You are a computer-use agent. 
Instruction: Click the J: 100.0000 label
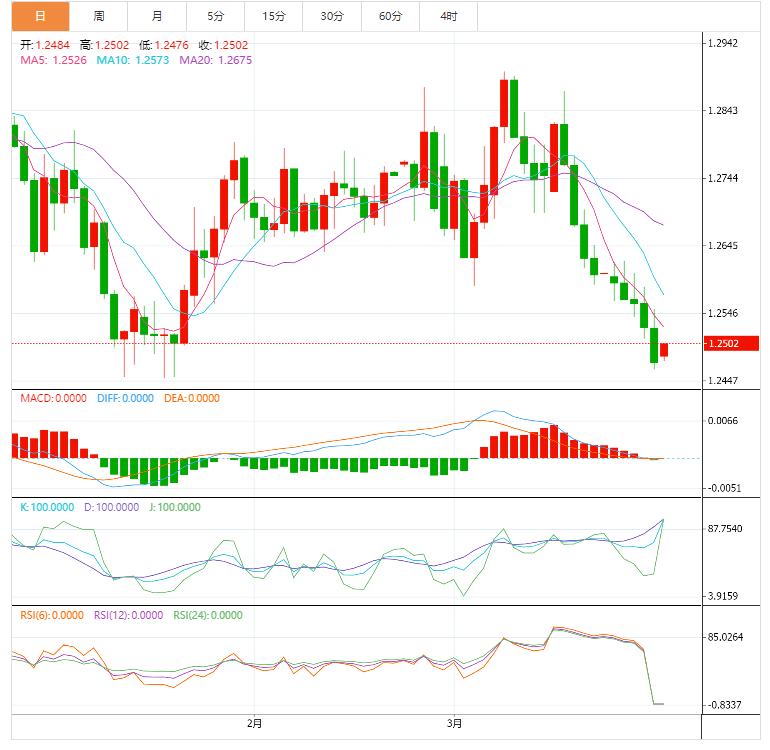coord(175,507)
